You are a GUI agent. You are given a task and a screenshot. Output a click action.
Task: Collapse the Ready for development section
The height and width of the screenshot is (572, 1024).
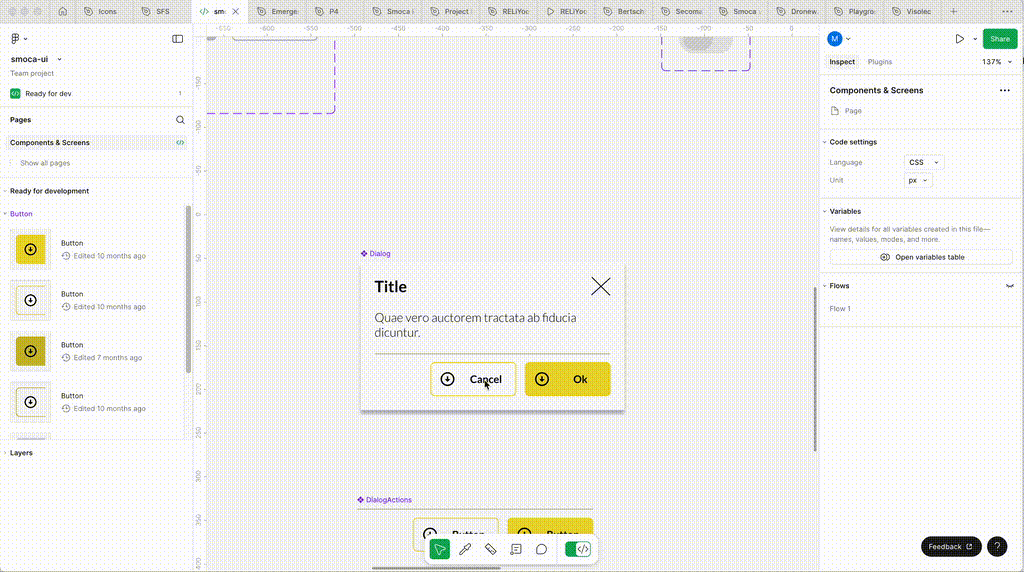pyautogui.click(x=5, y=191)
